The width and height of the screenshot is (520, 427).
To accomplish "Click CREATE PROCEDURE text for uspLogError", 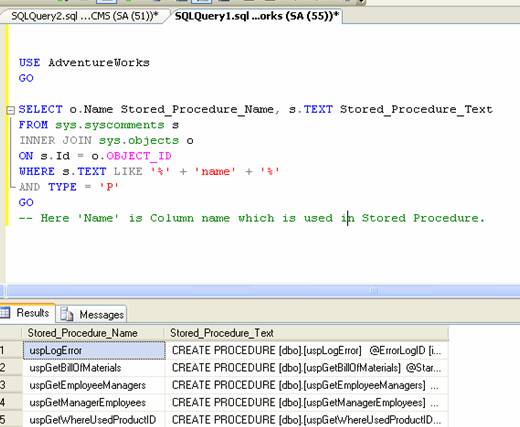I will tap(307, 350).
